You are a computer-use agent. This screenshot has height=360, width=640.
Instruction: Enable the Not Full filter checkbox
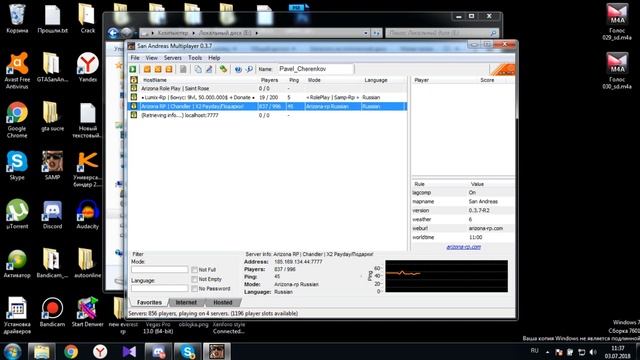[194, 270]
